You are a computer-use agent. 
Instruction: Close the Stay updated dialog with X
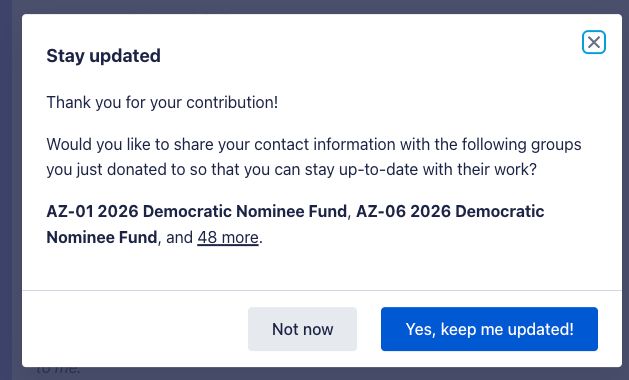point(594,42)
